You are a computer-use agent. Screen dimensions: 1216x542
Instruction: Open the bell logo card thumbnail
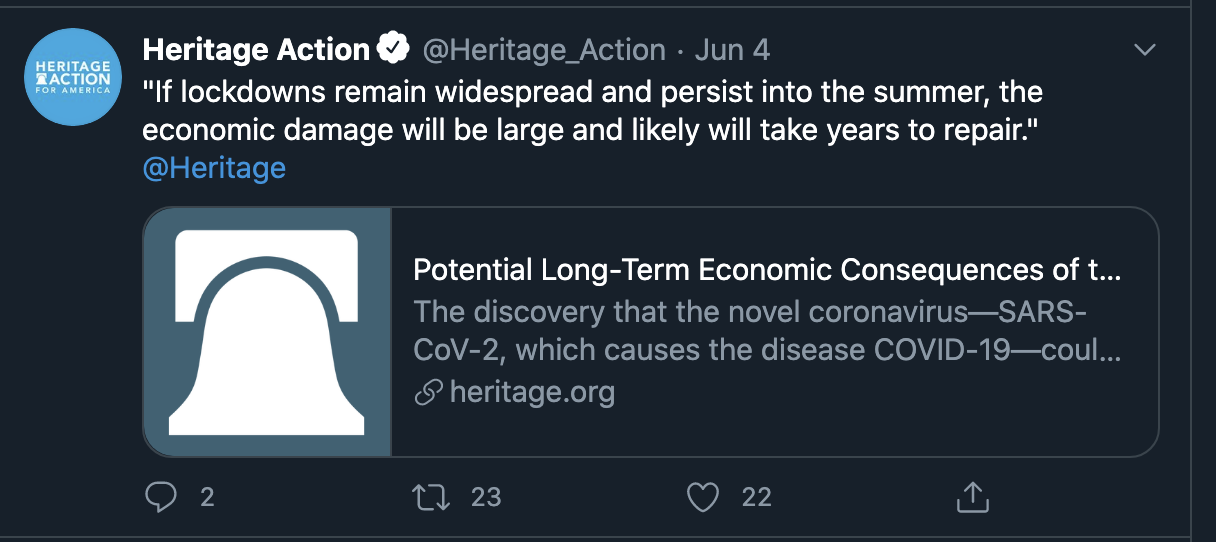[x=267, y=332]
